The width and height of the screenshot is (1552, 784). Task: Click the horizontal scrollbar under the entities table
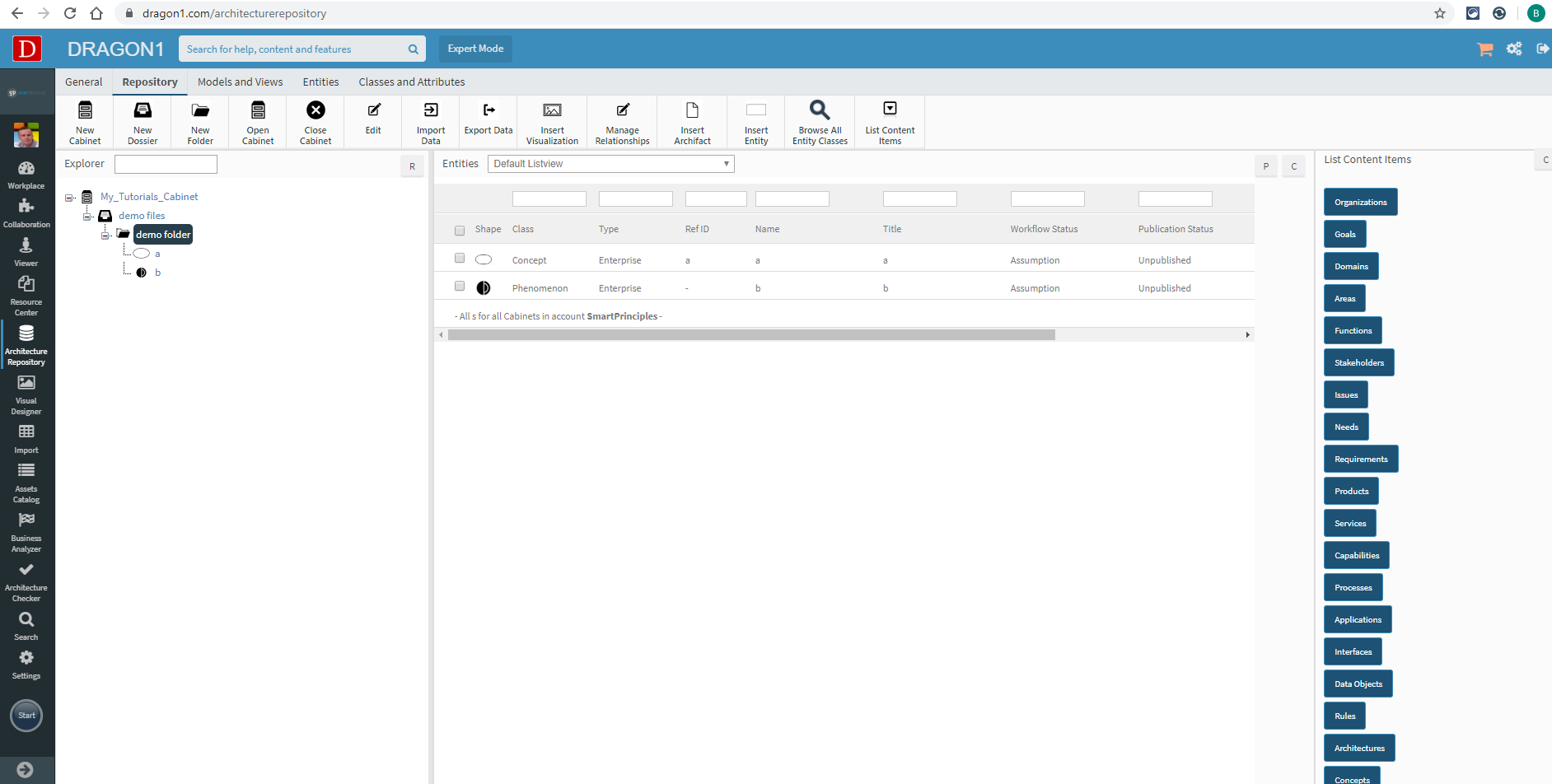750,335
